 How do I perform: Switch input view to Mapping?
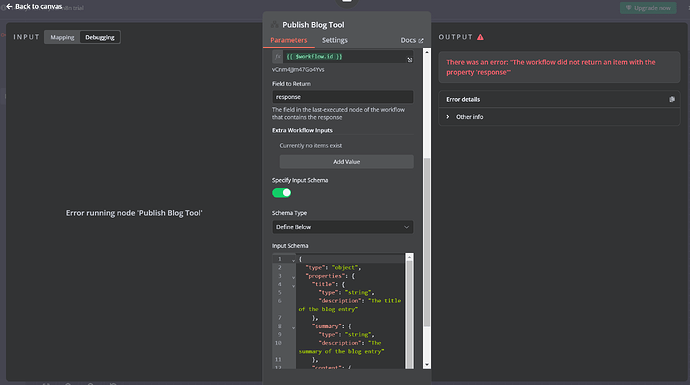pyautogui.click(x=62, y=37)
